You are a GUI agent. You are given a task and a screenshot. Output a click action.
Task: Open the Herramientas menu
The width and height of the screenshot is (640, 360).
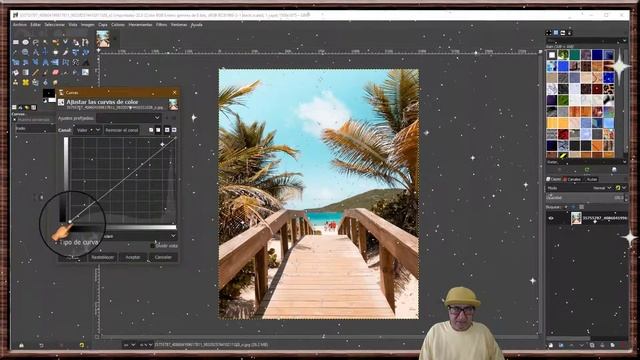click(140, 25)
